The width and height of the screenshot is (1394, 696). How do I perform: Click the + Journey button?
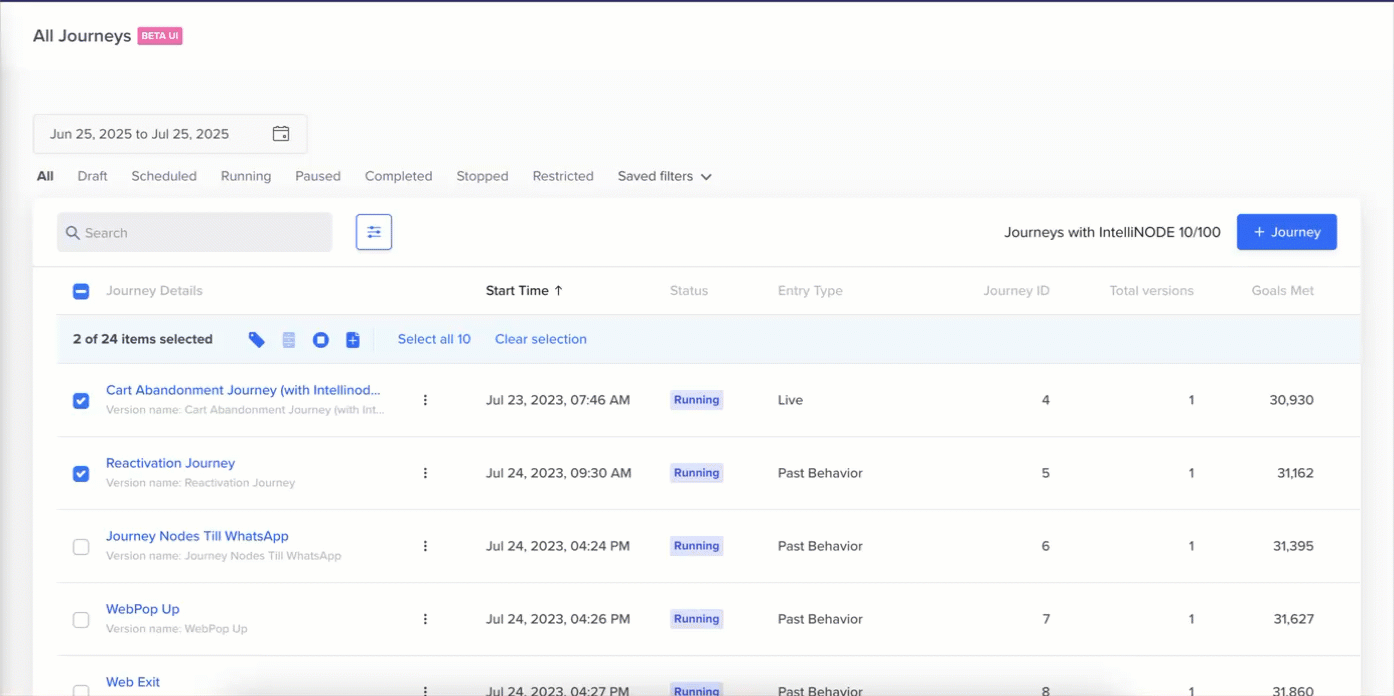click(x=1287, y=232)
